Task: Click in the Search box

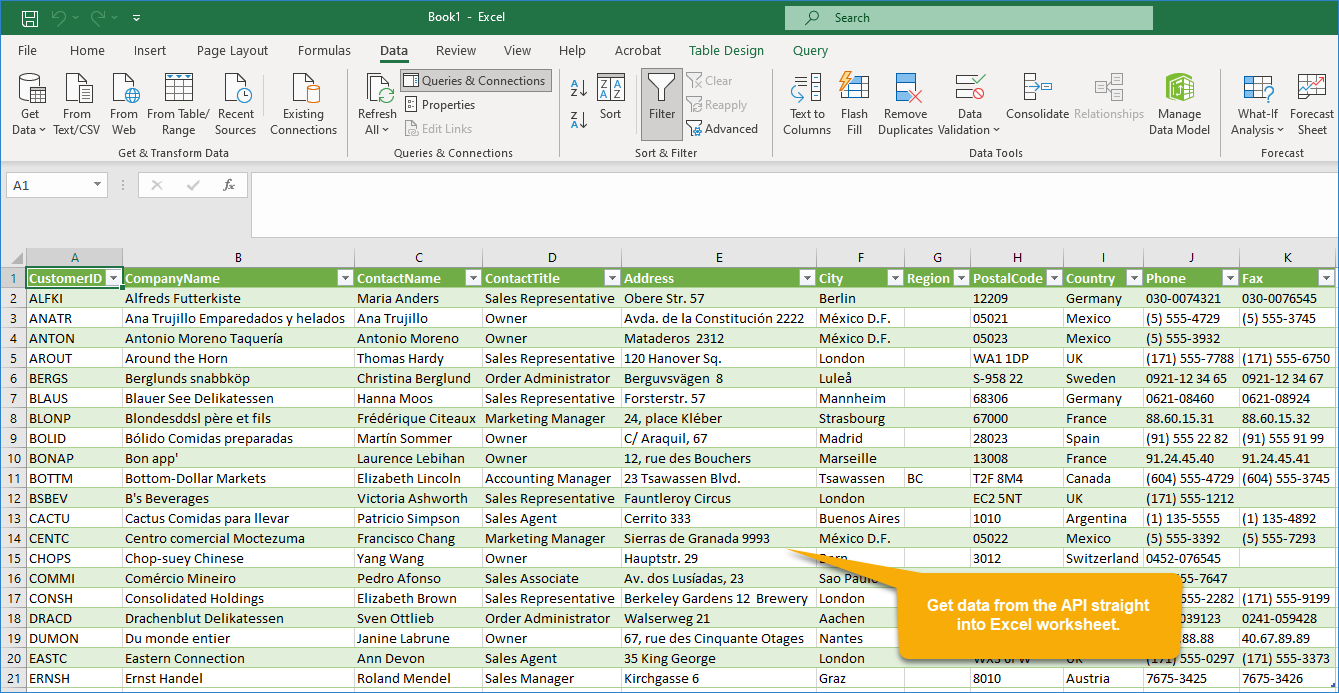Action: tap(968, 18)
